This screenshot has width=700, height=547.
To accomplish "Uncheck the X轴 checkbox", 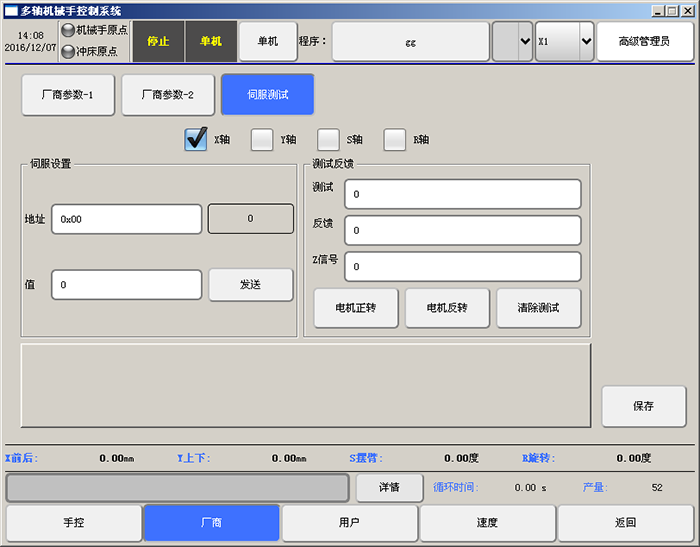I will (196, 140).
